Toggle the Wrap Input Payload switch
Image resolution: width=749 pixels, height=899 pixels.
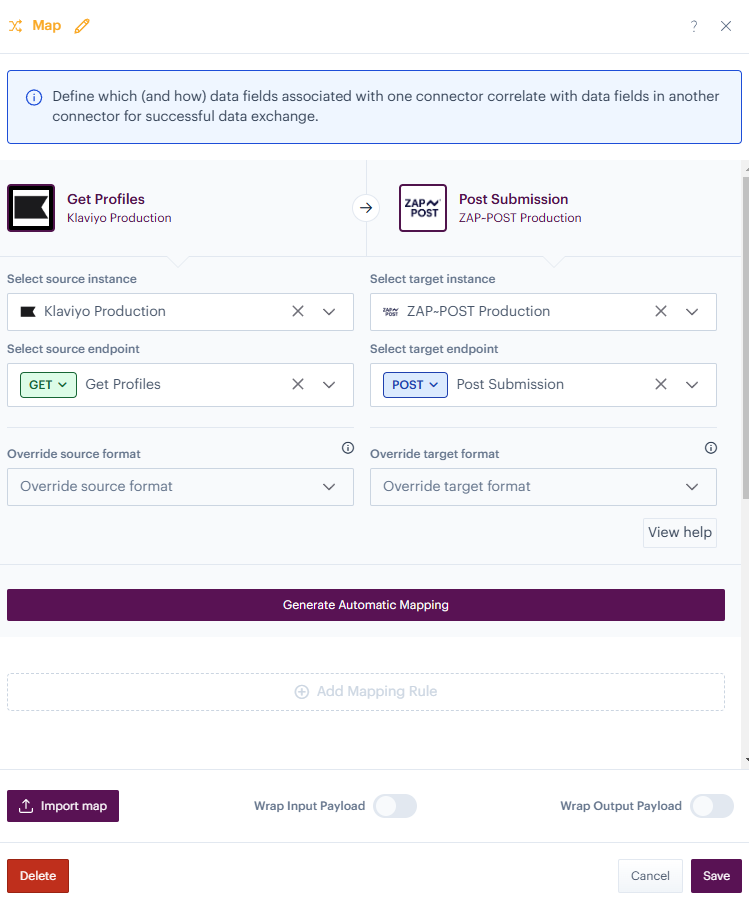(x=395, y=806)
